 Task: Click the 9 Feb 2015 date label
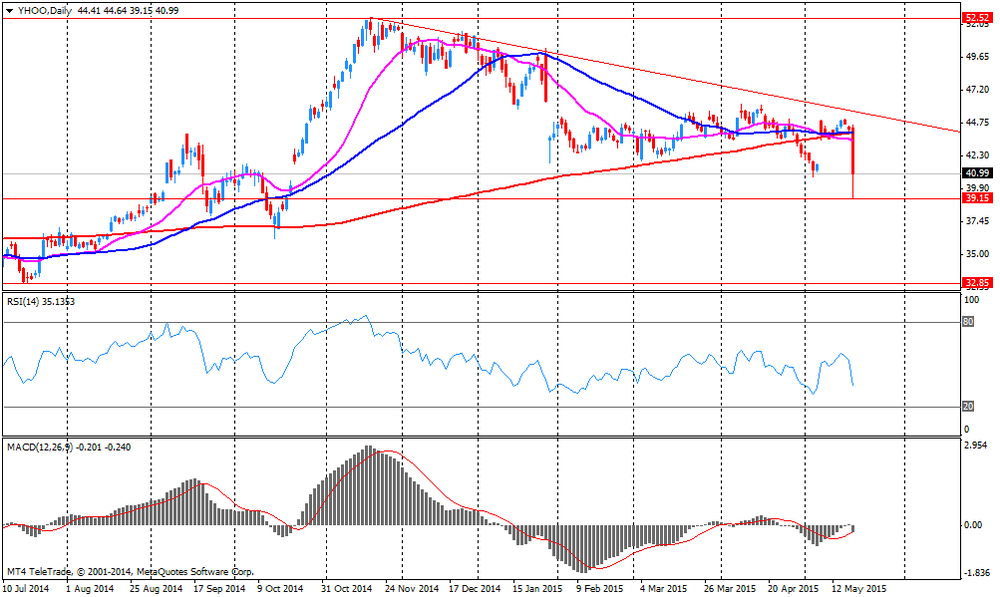coord(600,588)
